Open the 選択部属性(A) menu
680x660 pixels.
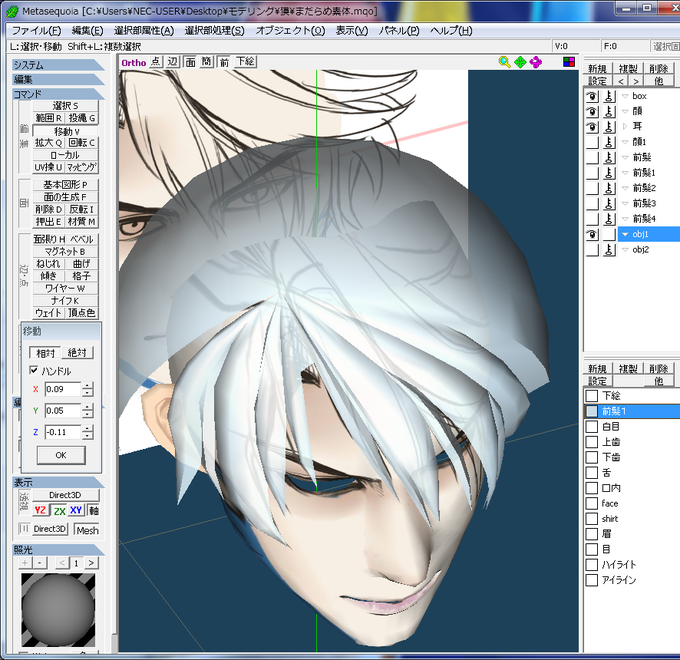click(144, 30)
